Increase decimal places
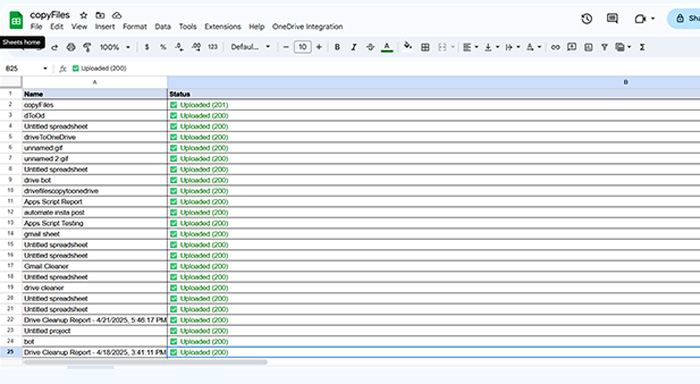Image resolution: width=700 pixels, height=384 pixels. point(196,47)
